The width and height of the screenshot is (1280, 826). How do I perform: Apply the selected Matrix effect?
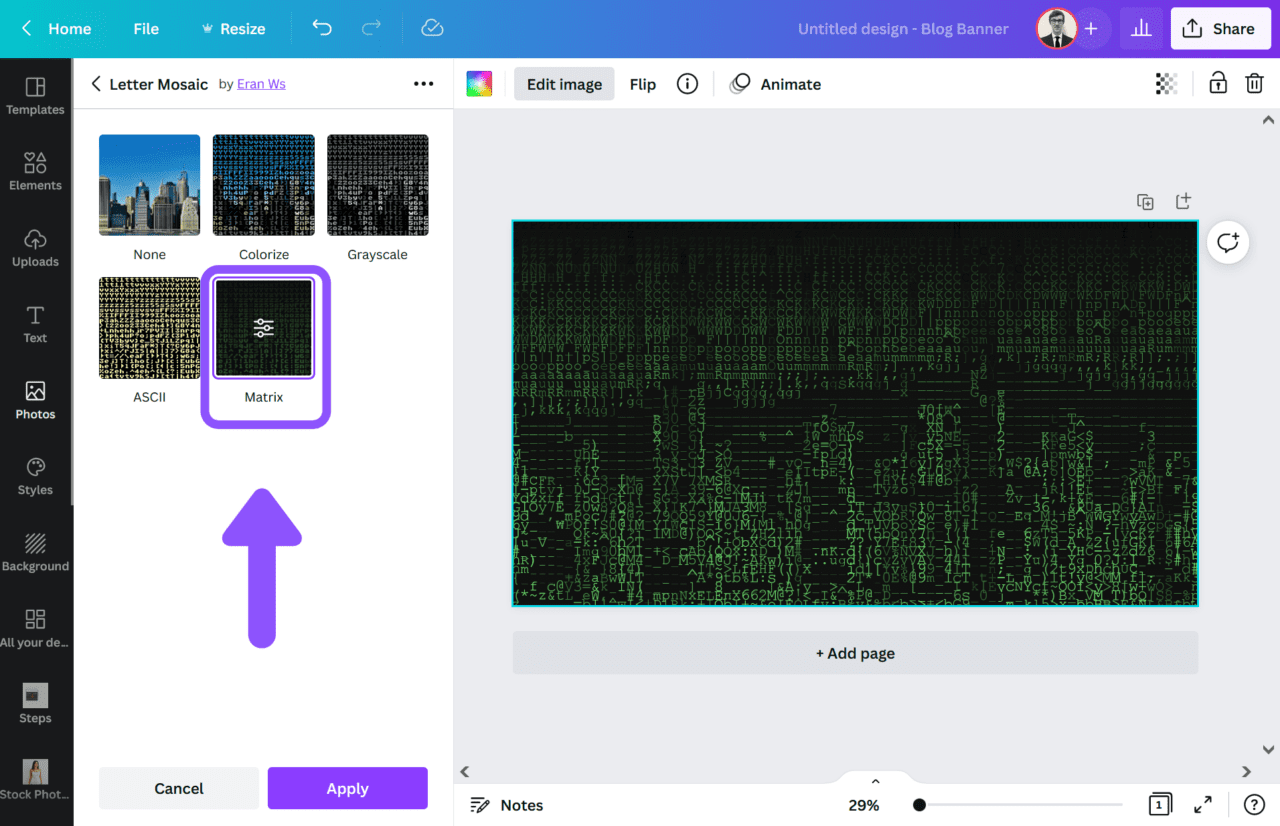[x=347, y=788]
